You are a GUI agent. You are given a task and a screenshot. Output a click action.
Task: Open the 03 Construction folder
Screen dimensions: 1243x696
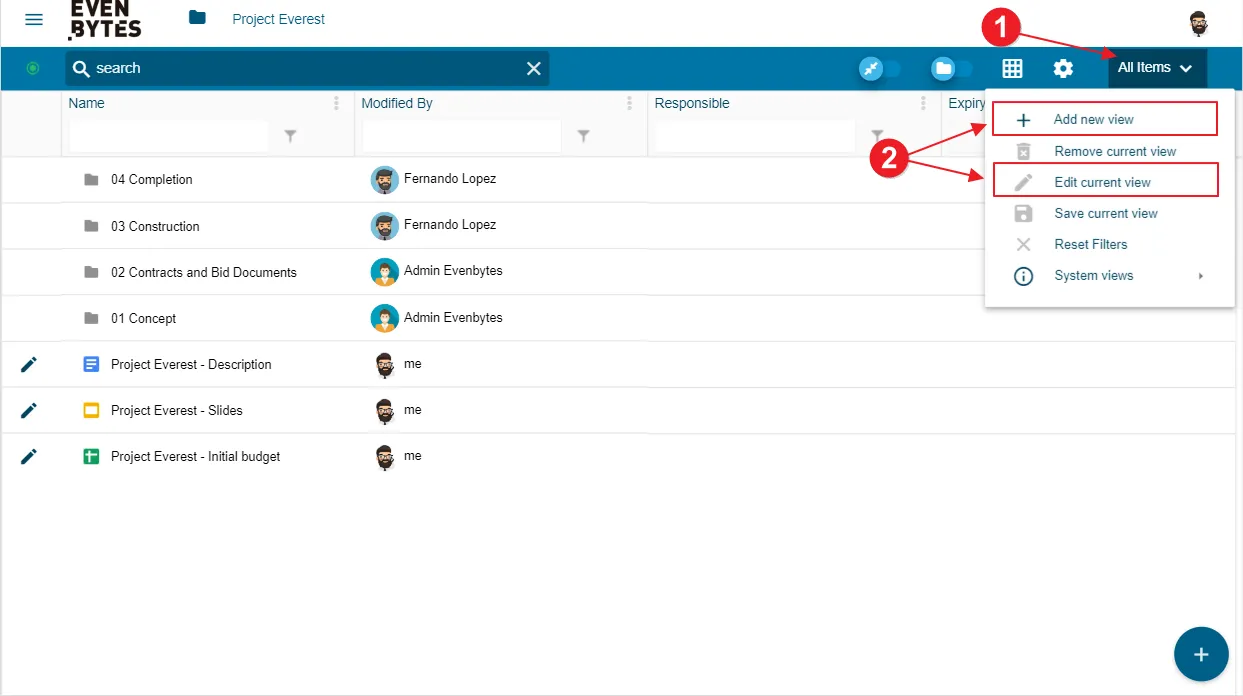(x=155, y=226)
